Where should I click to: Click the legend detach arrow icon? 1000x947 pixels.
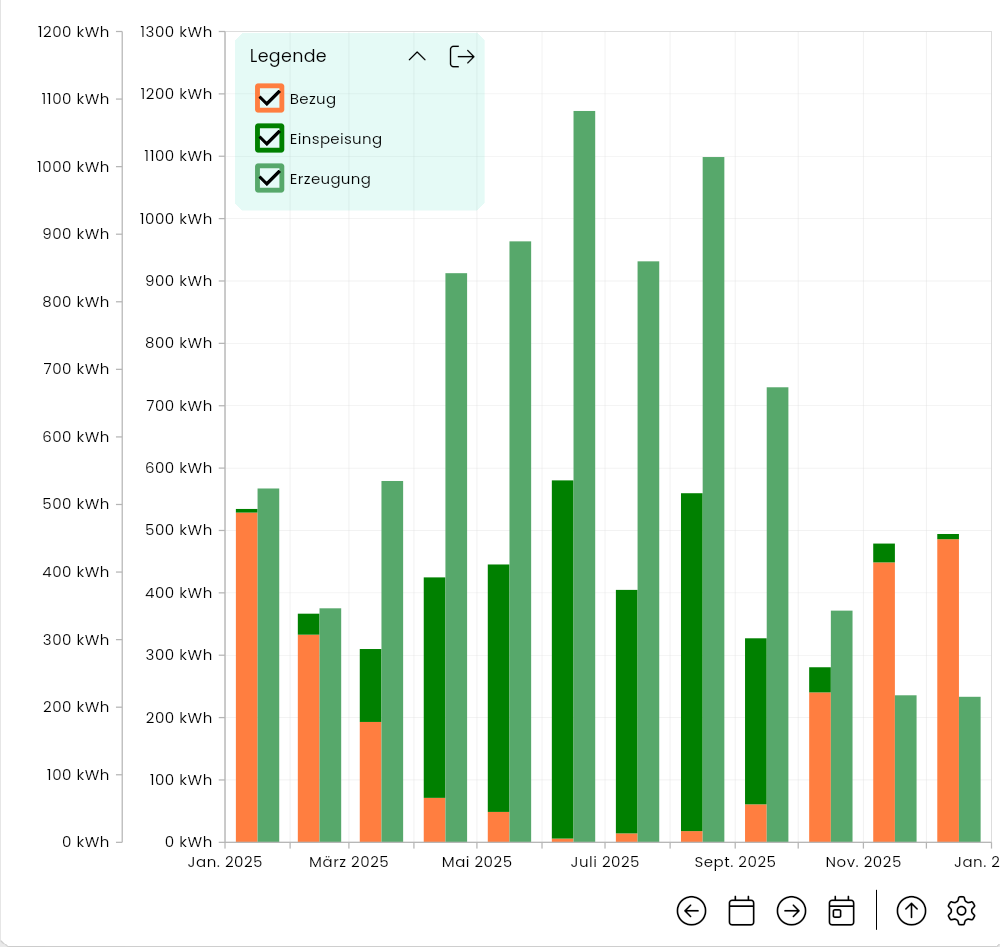tap(461, 57)
